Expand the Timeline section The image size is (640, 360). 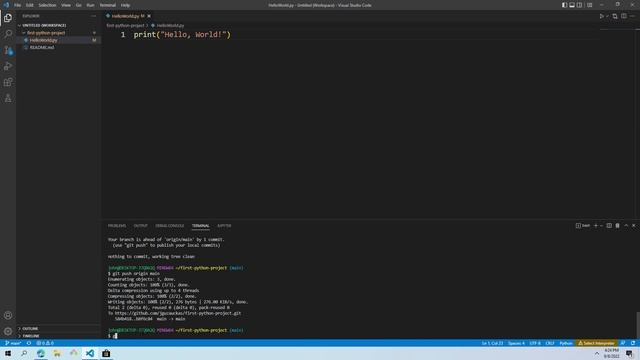[x=31, y=336]
